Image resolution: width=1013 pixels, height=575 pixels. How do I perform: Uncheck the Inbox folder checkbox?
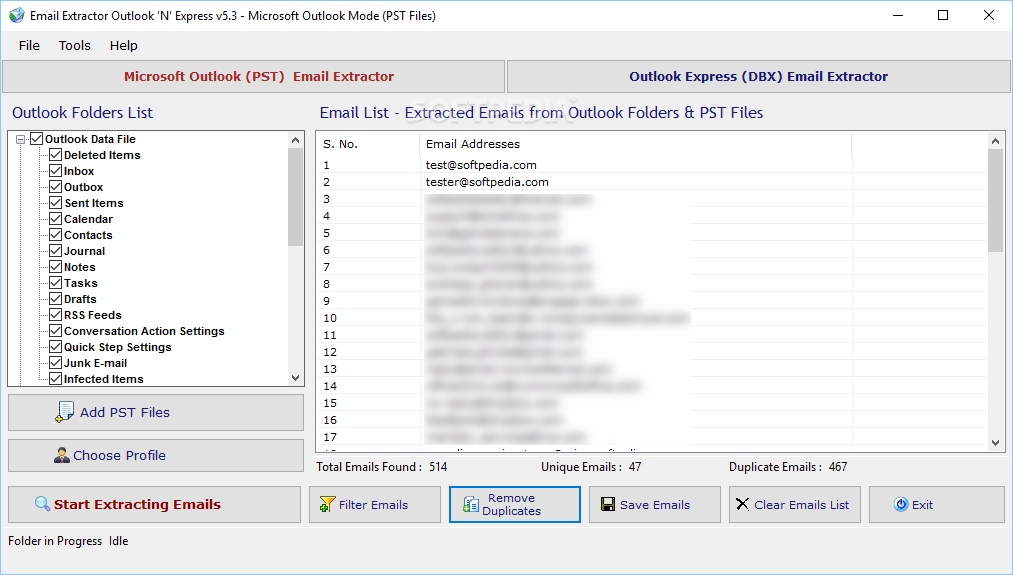(x=56, y=171)
